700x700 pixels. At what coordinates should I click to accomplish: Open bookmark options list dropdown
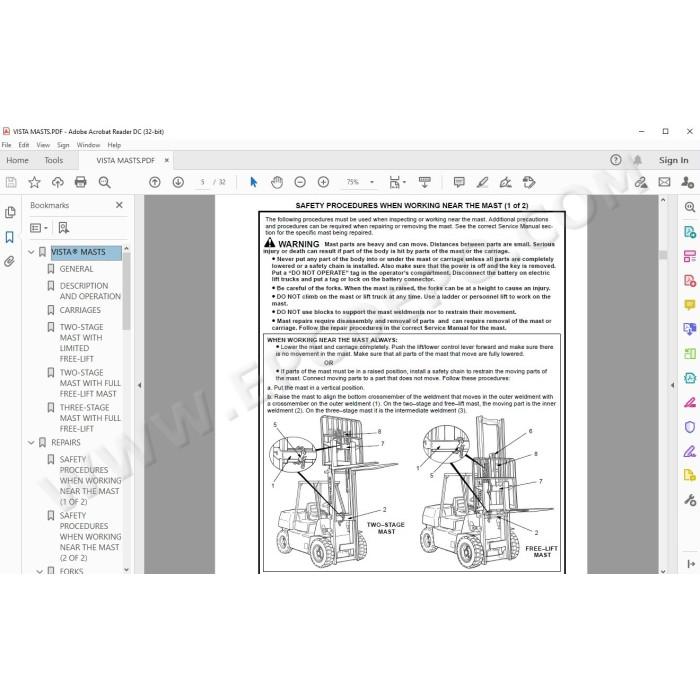39,228
